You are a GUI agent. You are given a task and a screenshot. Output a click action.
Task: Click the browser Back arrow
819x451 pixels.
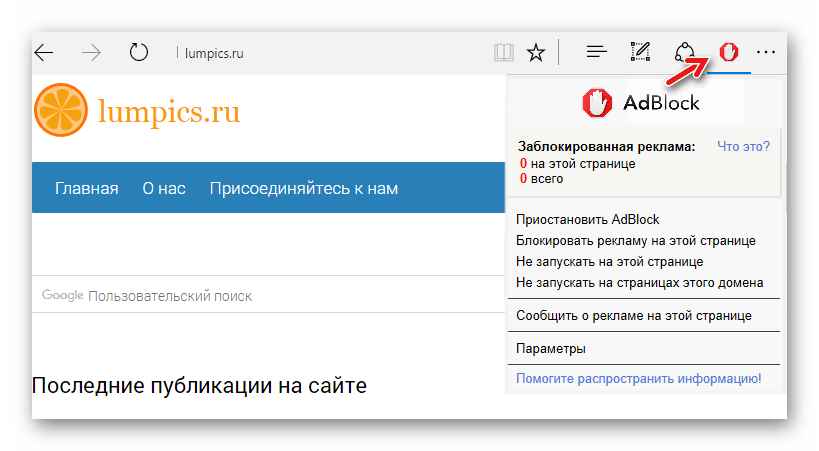point(45,53)
